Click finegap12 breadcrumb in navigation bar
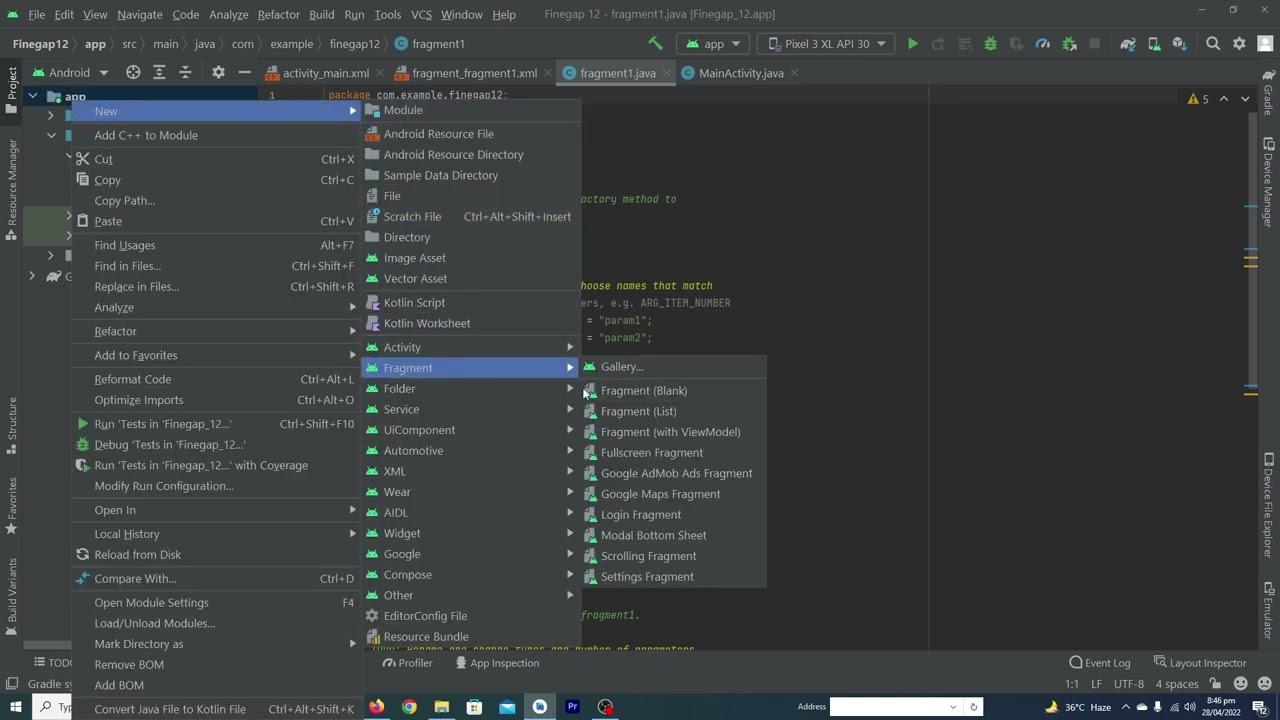This screenshot has width=1280, height=720. (x=354, y=44)
